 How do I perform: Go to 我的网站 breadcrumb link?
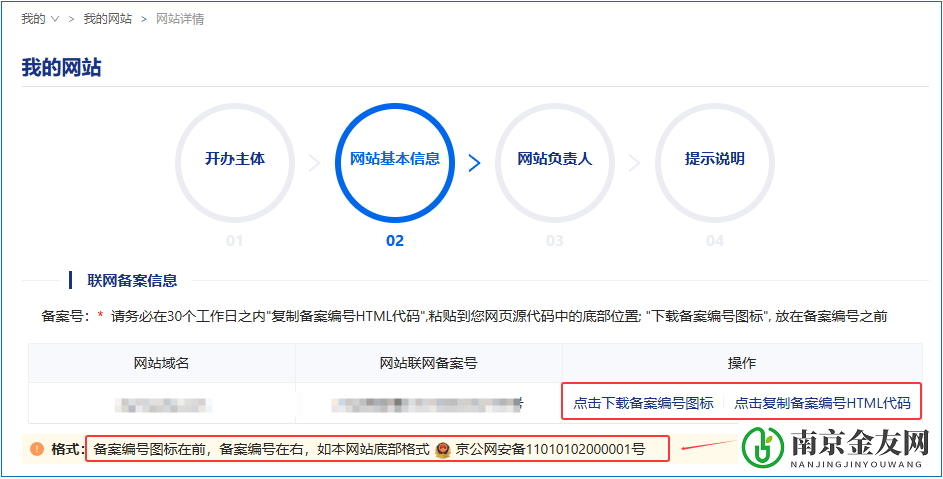pos(108,19)
